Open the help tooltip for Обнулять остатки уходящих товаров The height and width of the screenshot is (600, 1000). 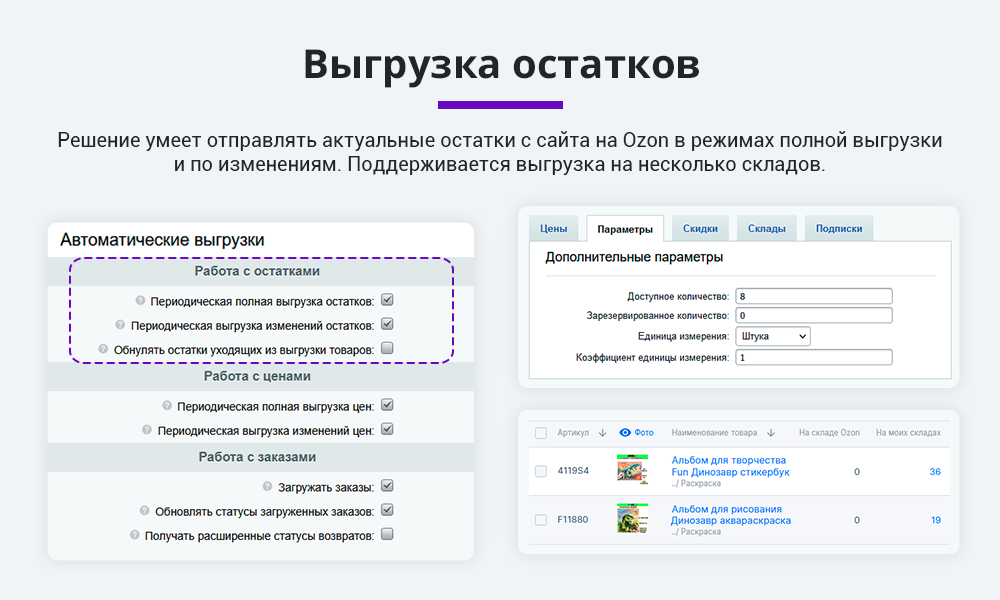tap(102, 349)
